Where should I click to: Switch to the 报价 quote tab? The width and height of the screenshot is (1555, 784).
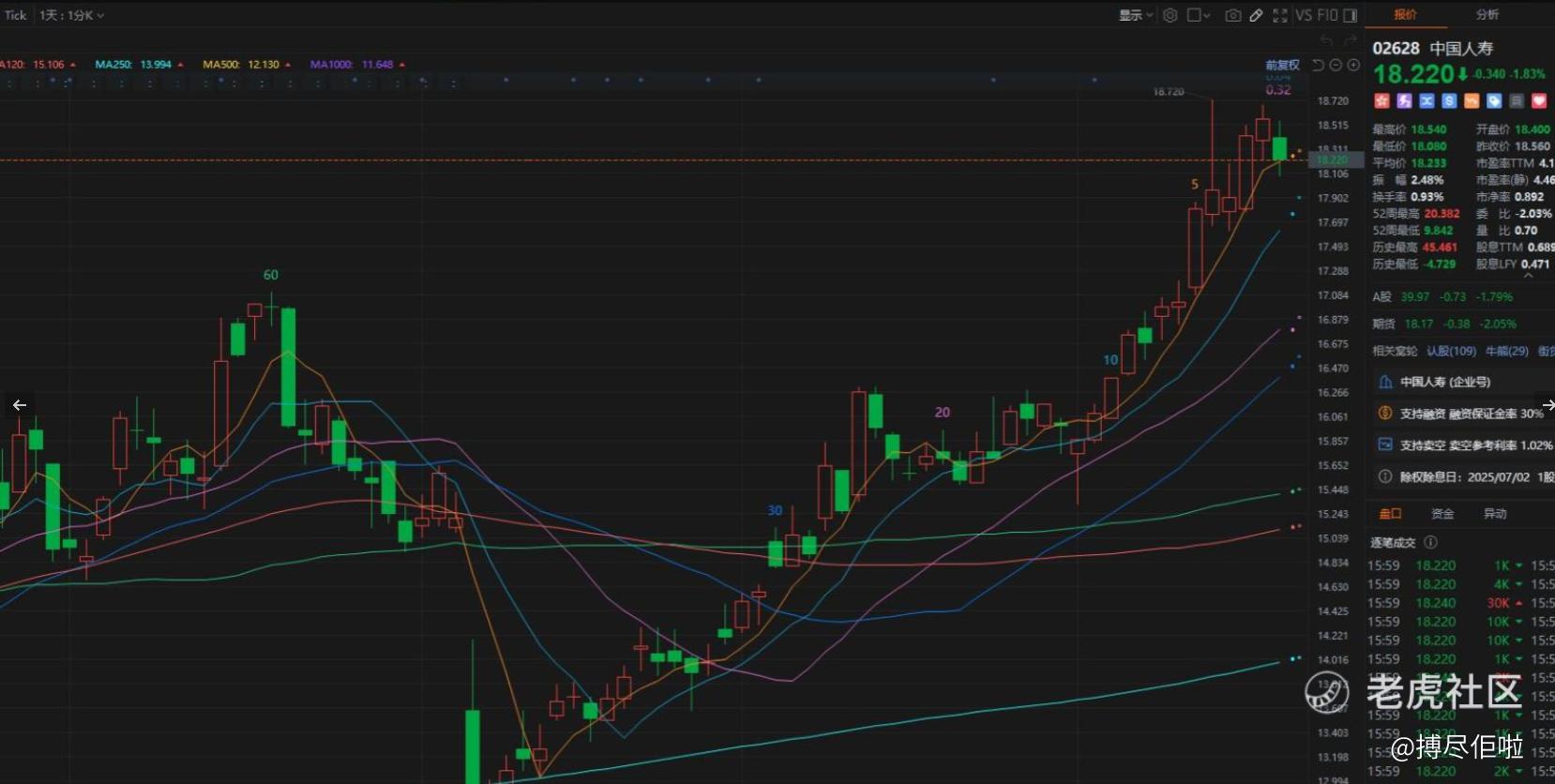(1405, 14)
